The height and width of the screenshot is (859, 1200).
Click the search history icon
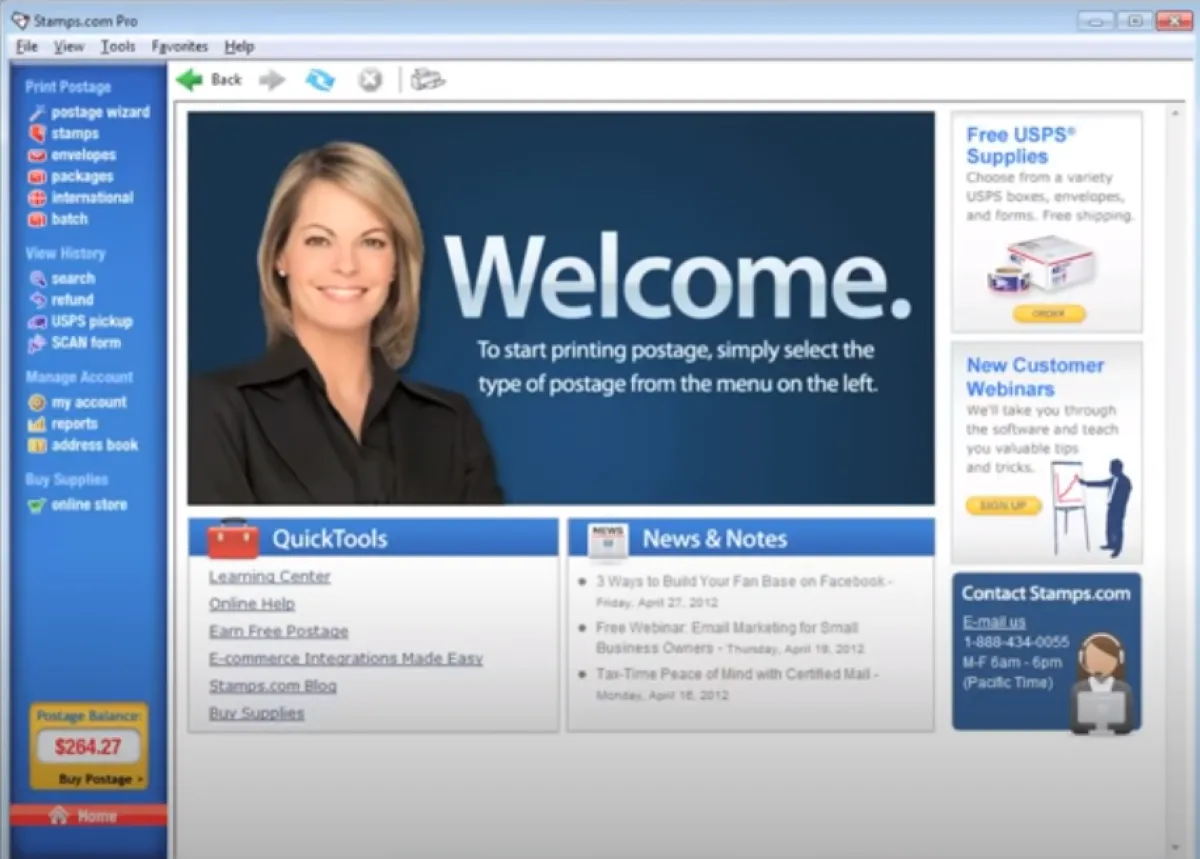(37, 279)
